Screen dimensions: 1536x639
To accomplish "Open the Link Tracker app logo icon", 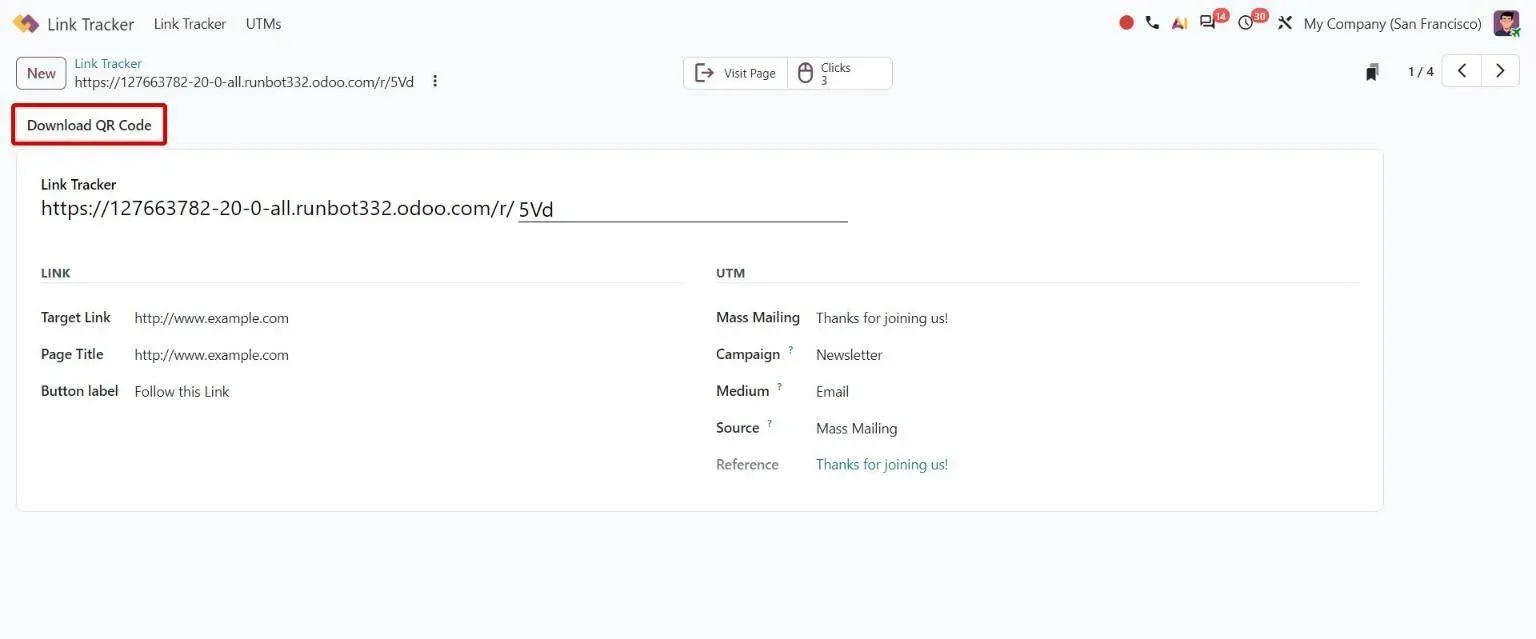I will [x=25, y=23].
